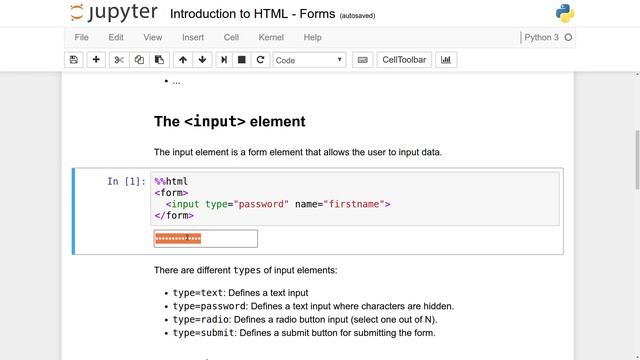Click the "firstname" name value in code
This screenshot has height=360, width=640.
[x=354, y=204]
